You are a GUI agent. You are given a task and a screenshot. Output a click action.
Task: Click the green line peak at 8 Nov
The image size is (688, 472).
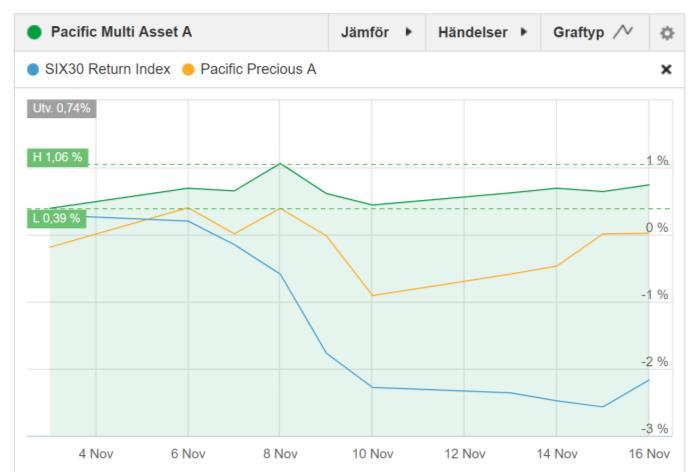click(280, 164)
